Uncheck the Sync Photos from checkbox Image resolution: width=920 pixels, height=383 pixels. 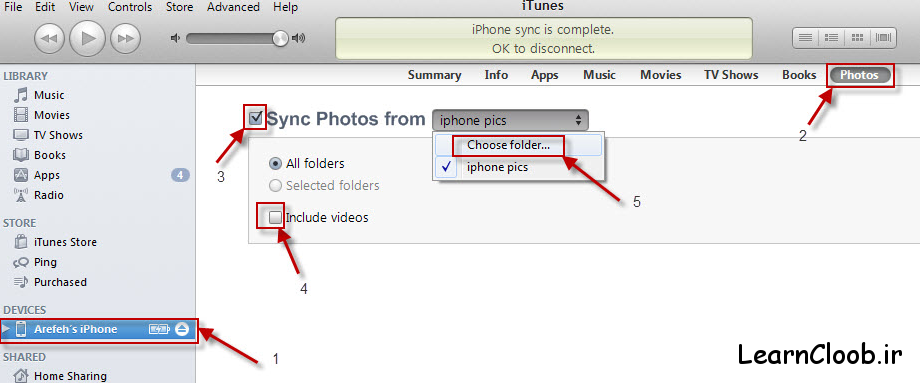pos(255,118)
